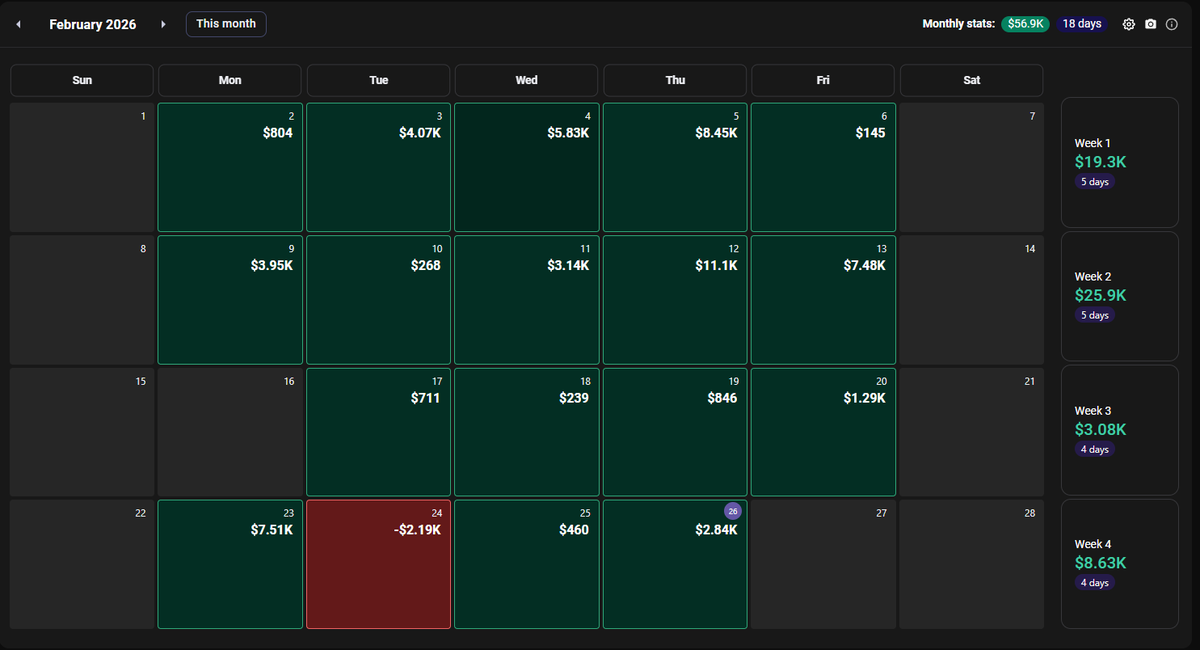Open the info icon in header
The width and height of the screenshot is (1200, 650).
[x=1172, y=24]
